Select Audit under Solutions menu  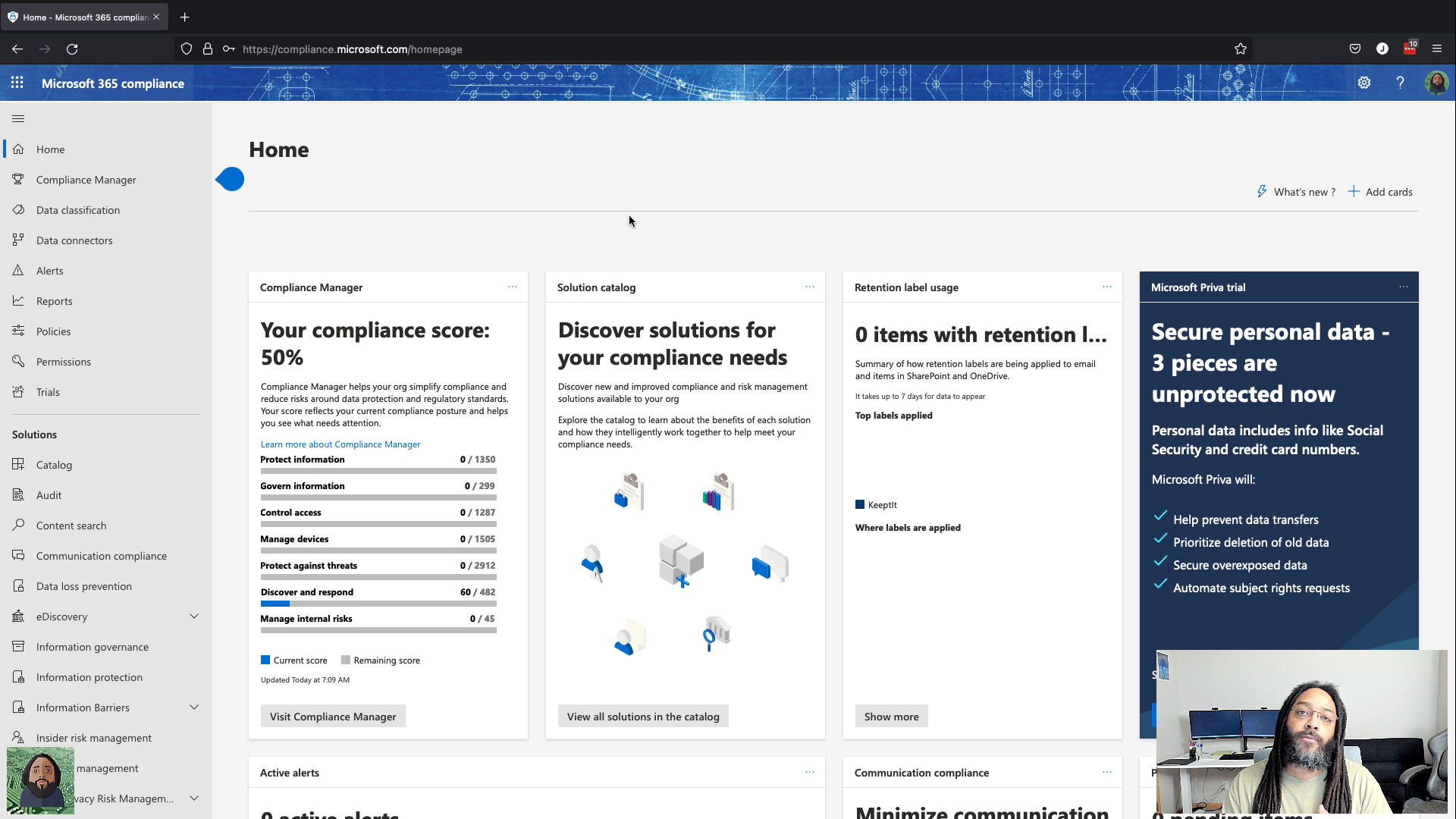pyautogui.click(x=48, y=494)
